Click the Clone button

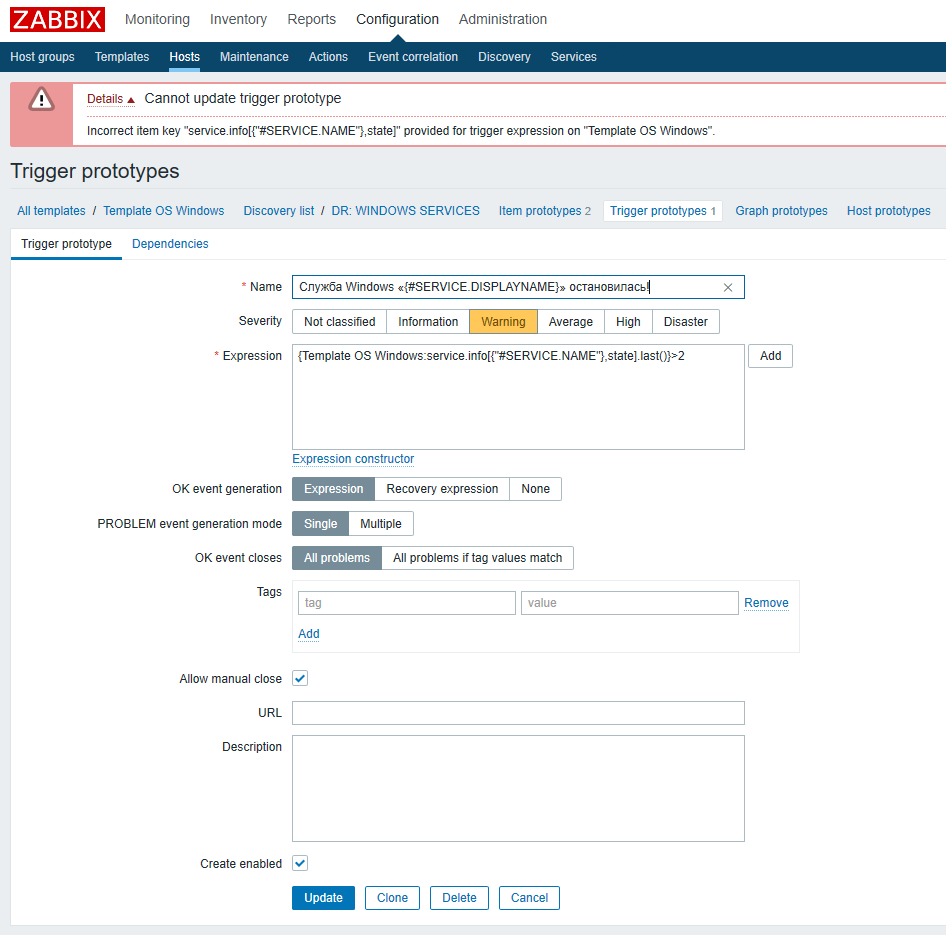(392, 898)
